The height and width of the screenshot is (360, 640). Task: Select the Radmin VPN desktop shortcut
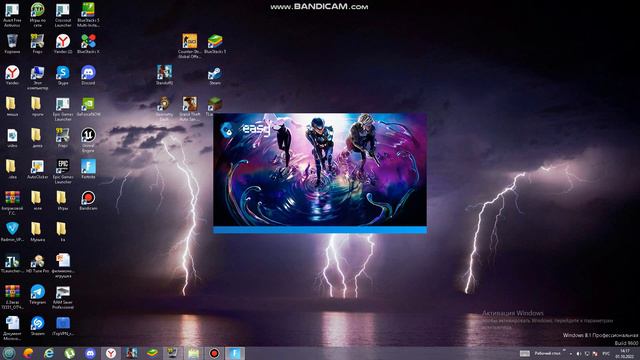tap(12, 231)
